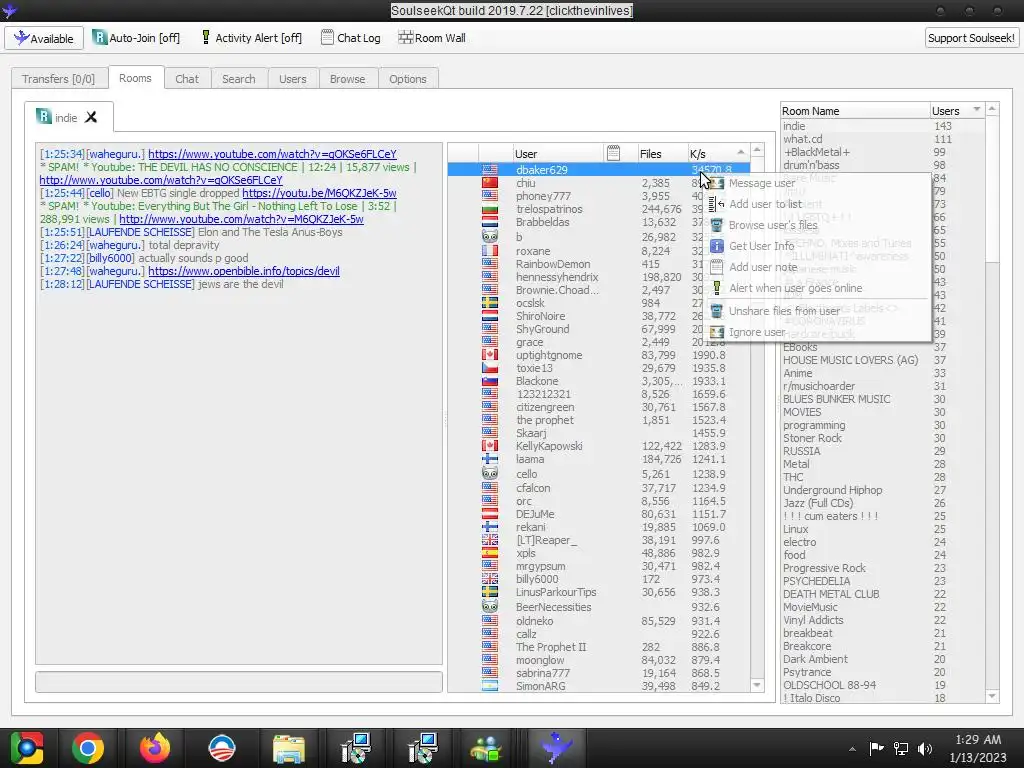Select the Stoner Rock room
The height and width of the screenshot is (768, 1024).
click(x=882, y=438)
